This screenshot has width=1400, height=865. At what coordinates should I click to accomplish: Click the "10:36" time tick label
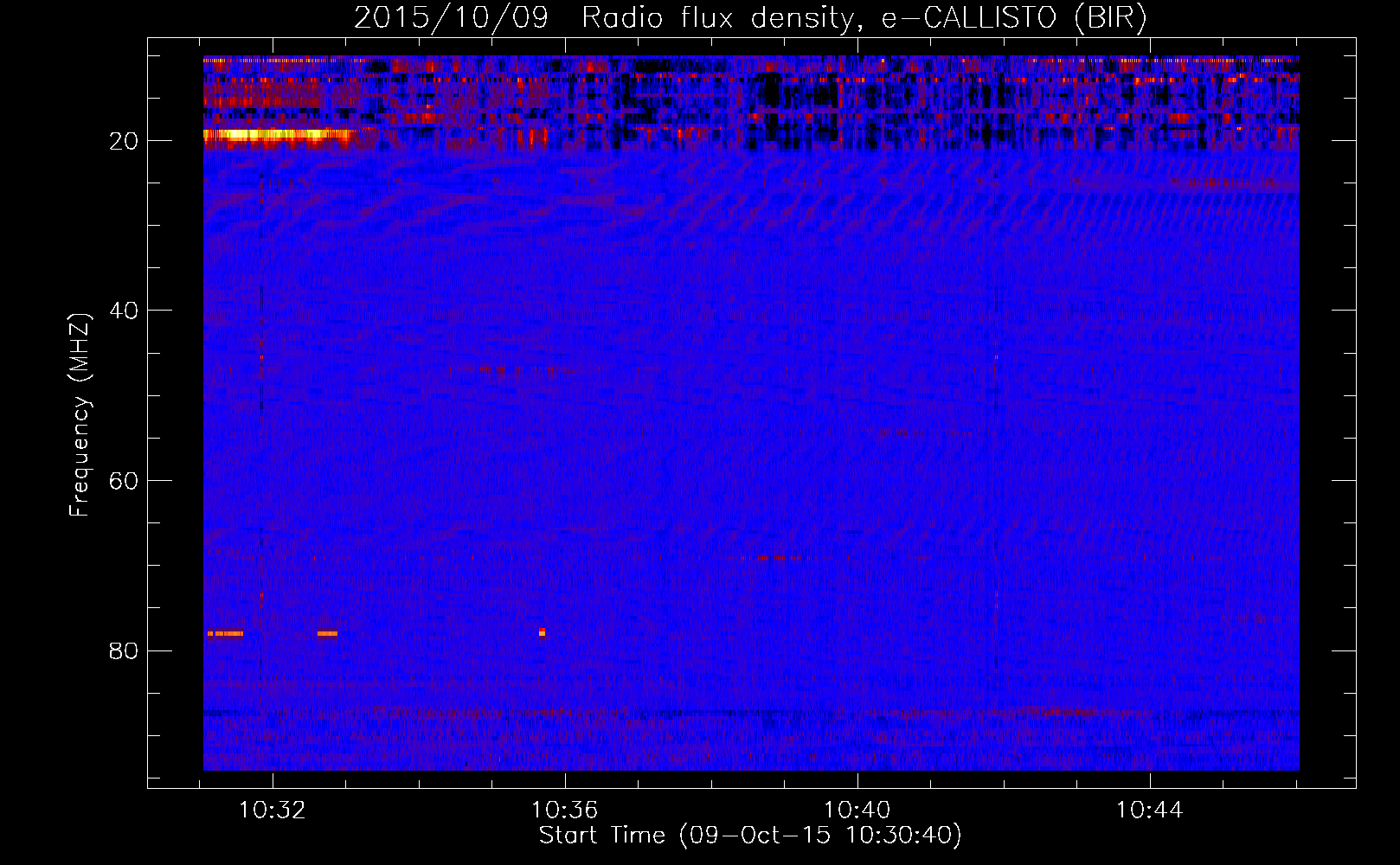tap(565, 811)
